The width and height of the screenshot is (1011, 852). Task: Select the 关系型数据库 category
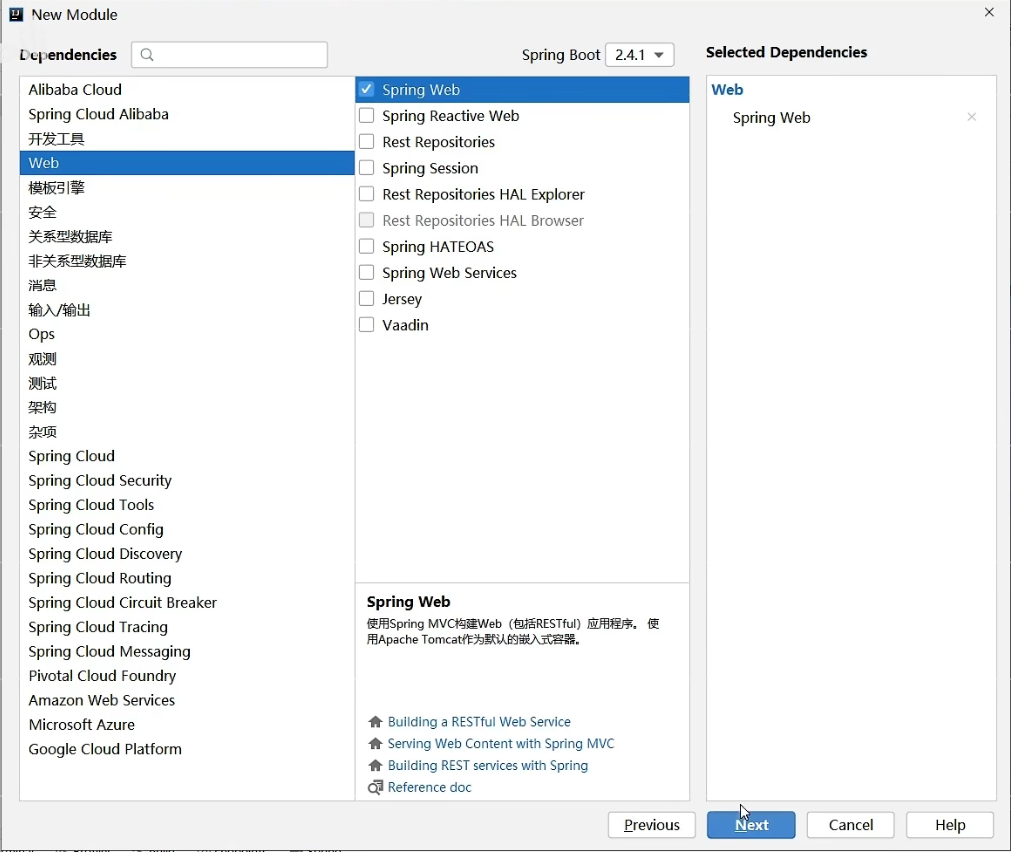(187, 237)
